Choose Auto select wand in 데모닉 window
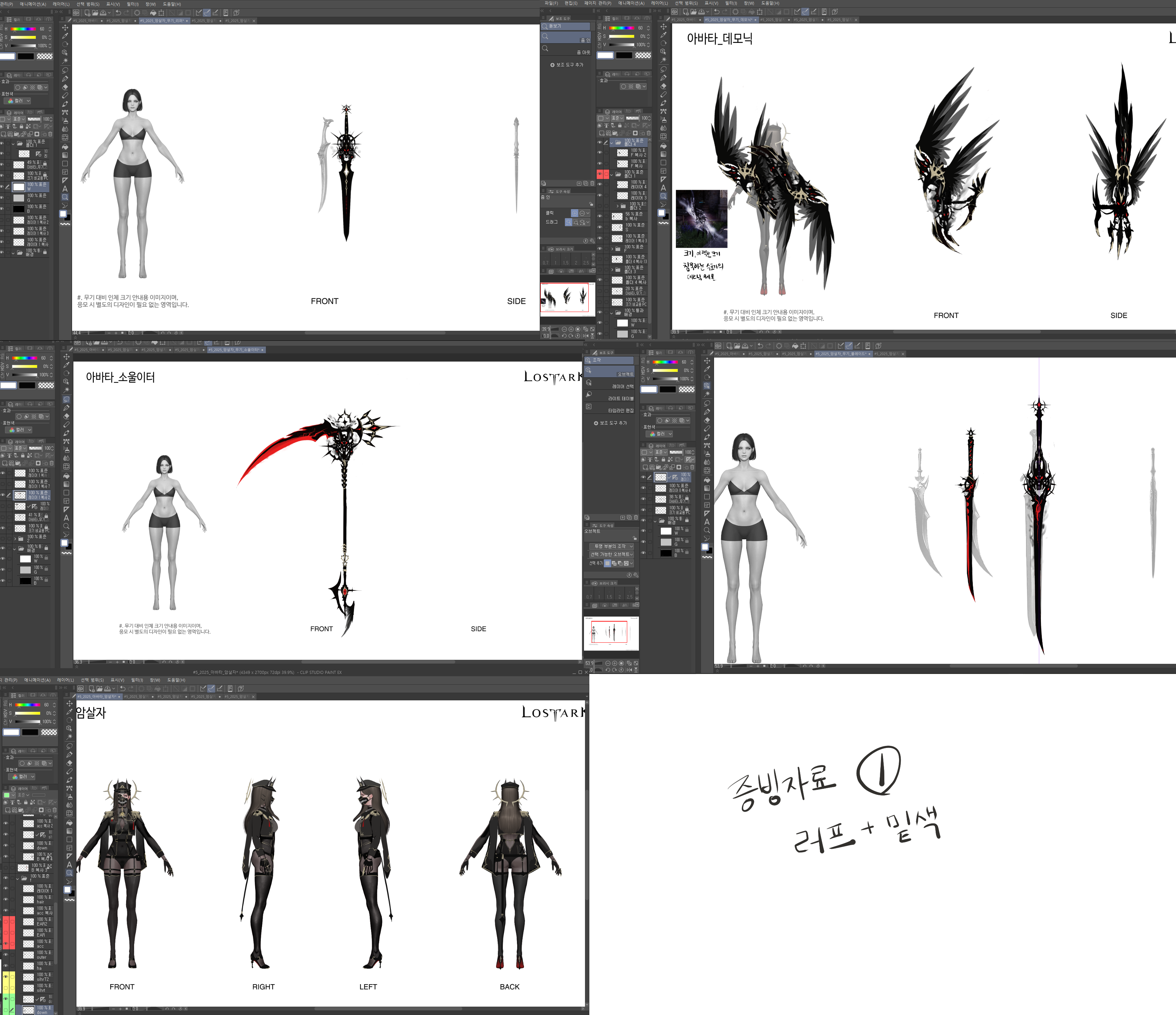Image resolution: width=1176 pixels, height=1015 pixels. (663, 60)
